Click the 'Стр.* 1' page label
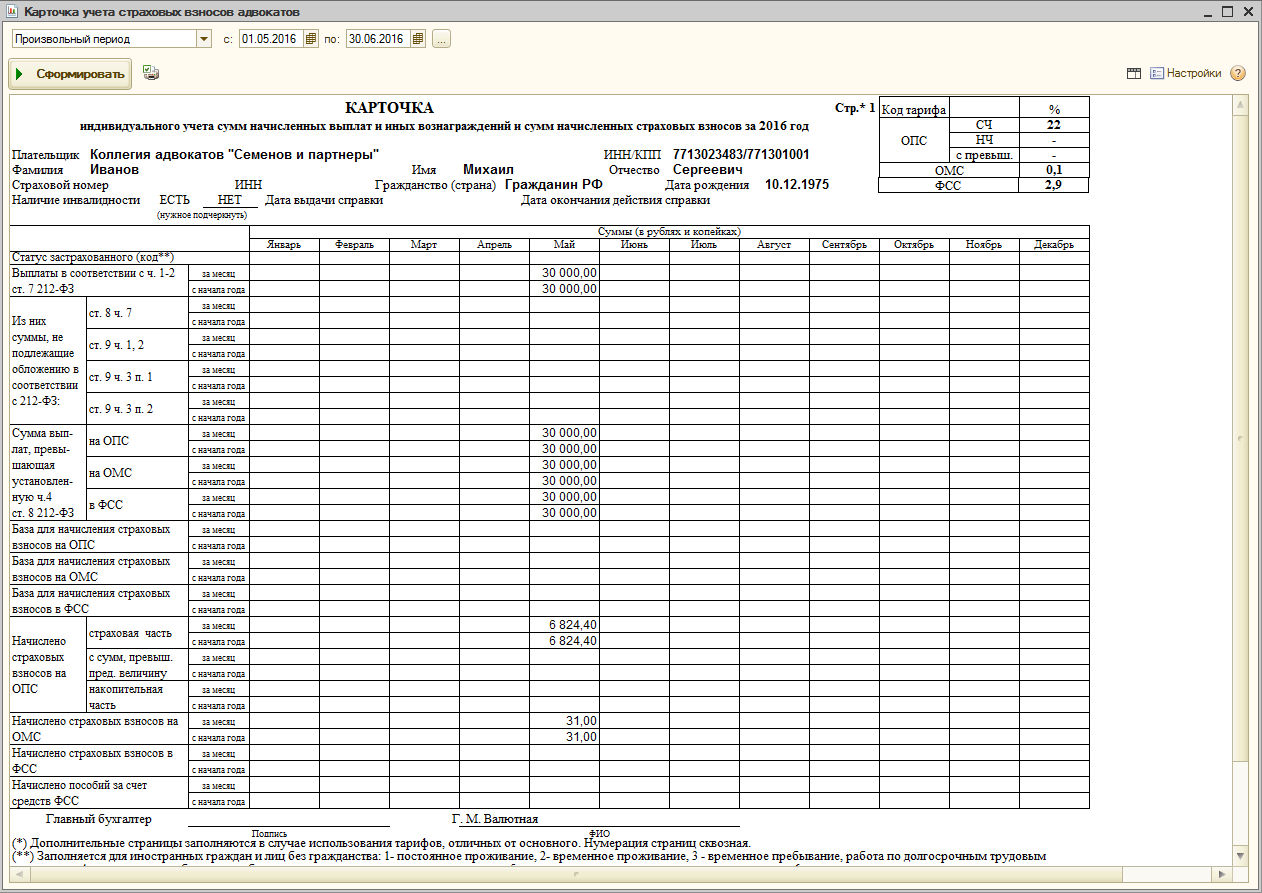Viewport: 1262px width, 893px height. [855, 107]
